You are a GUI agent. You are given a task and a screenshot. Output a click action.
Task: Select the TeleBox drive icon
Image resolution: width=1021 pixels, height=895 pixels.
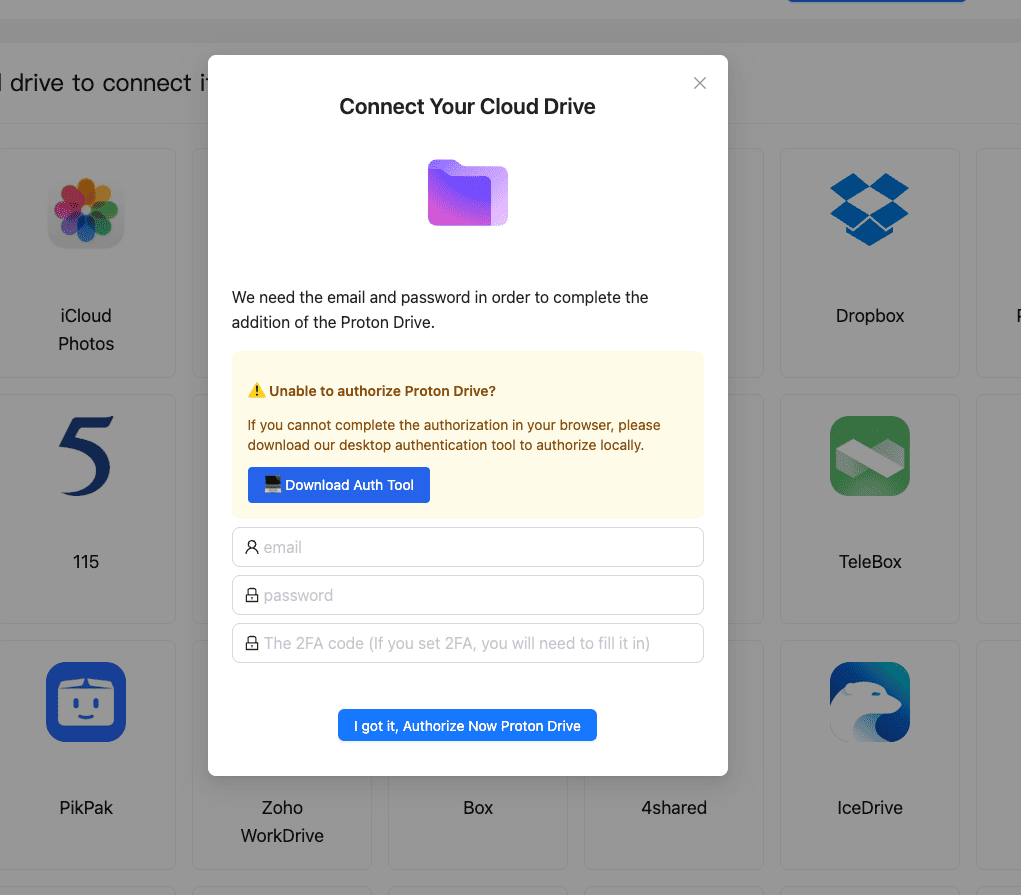(869, 456)
